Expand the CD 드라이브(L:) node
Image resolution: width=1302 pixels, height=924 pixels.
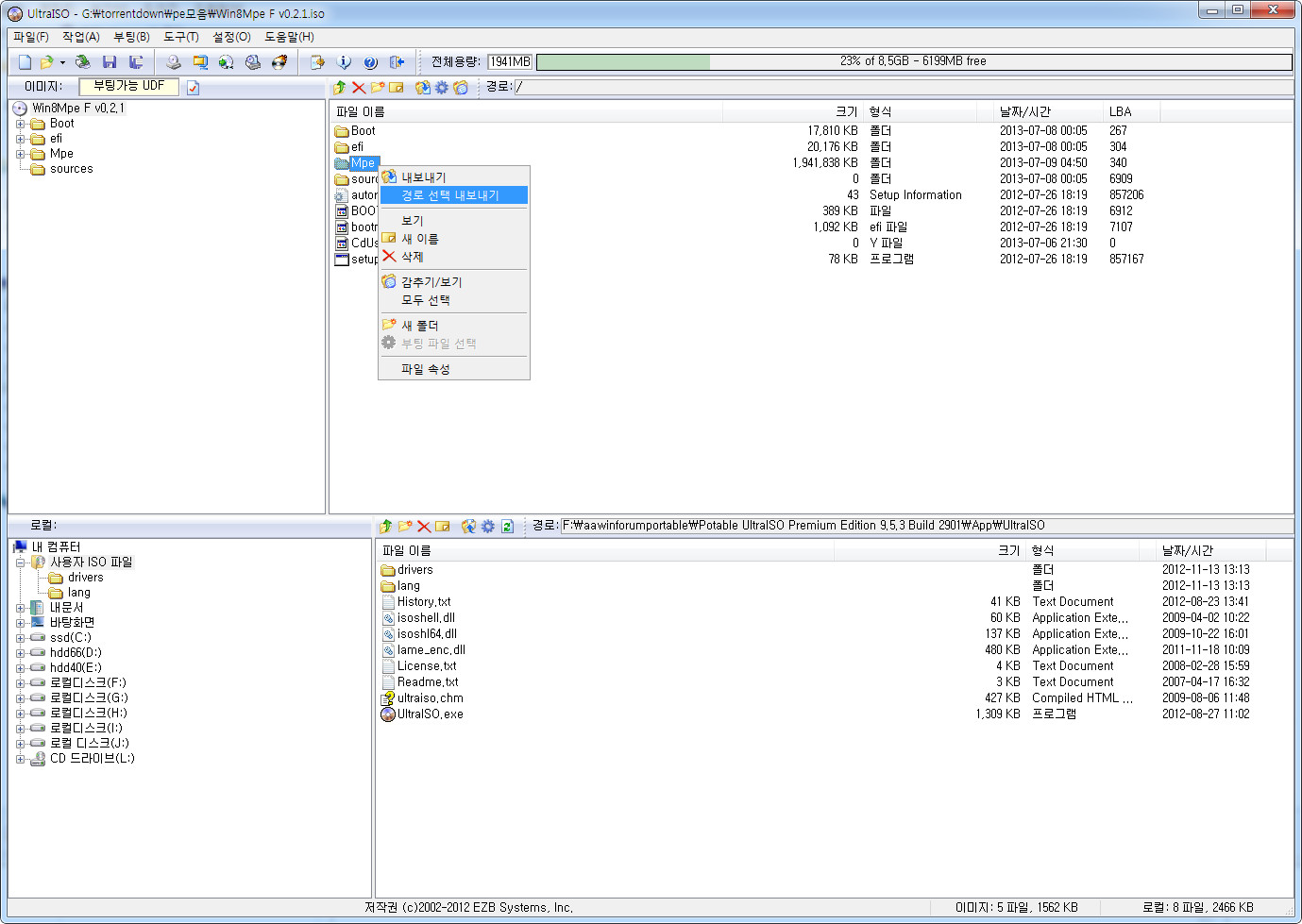(x=21, y=759)
